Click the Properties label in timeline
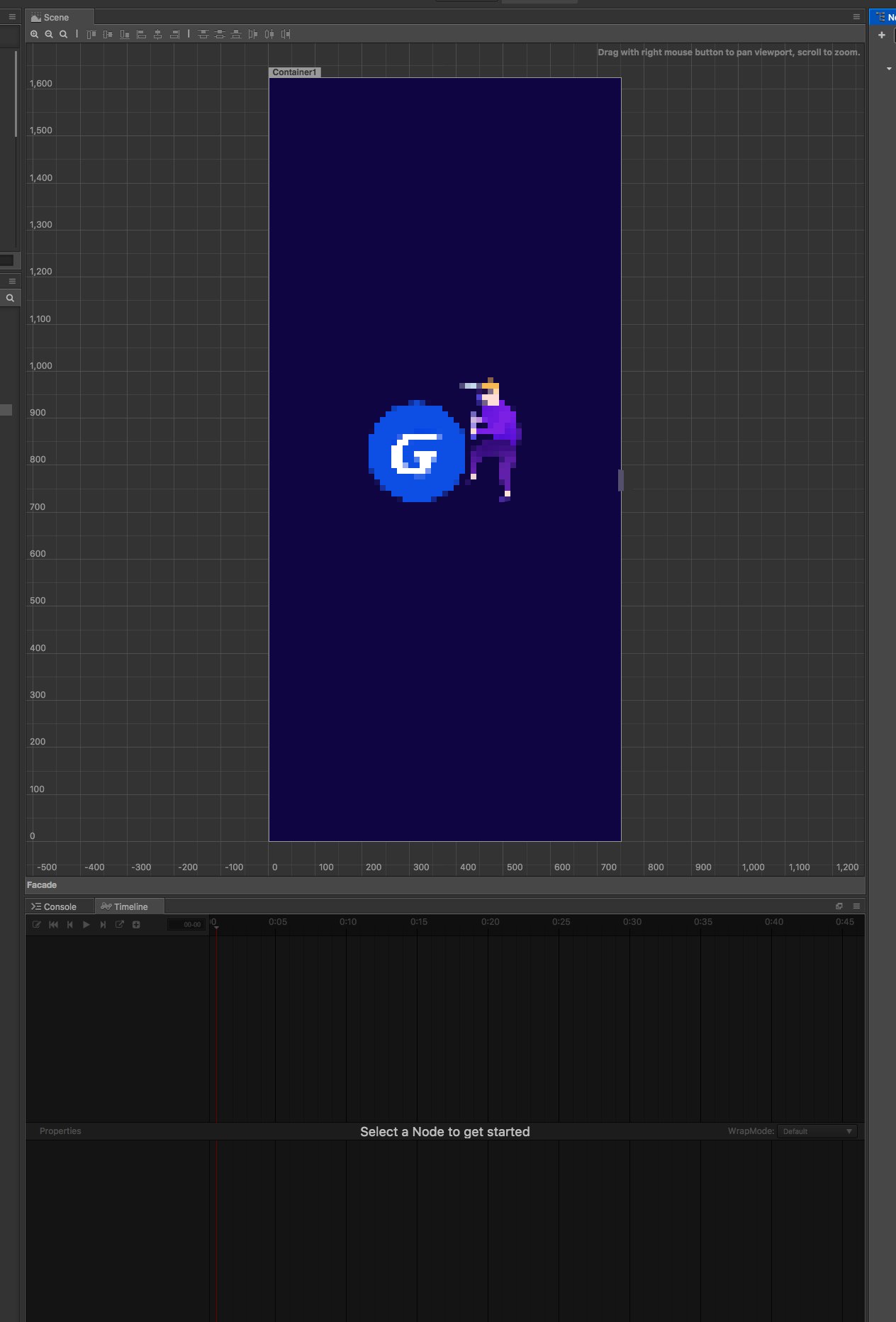 click(x=60, y=1131)
